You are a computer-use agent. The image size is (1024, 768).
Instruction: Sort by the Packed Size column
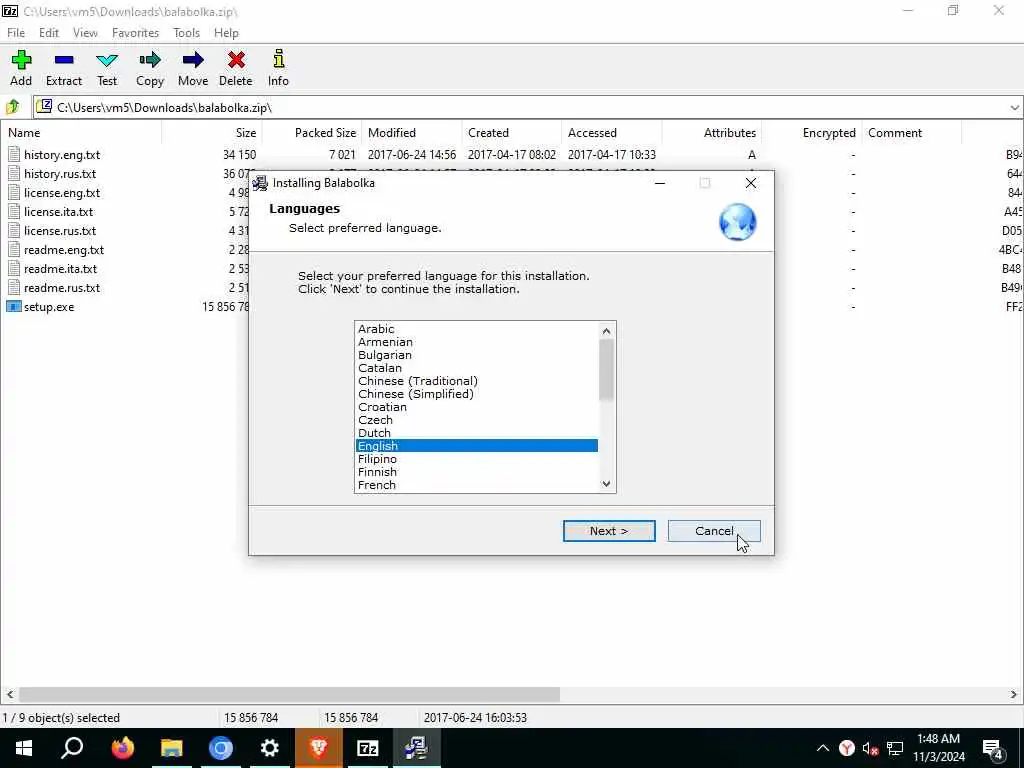pos(312,133)
